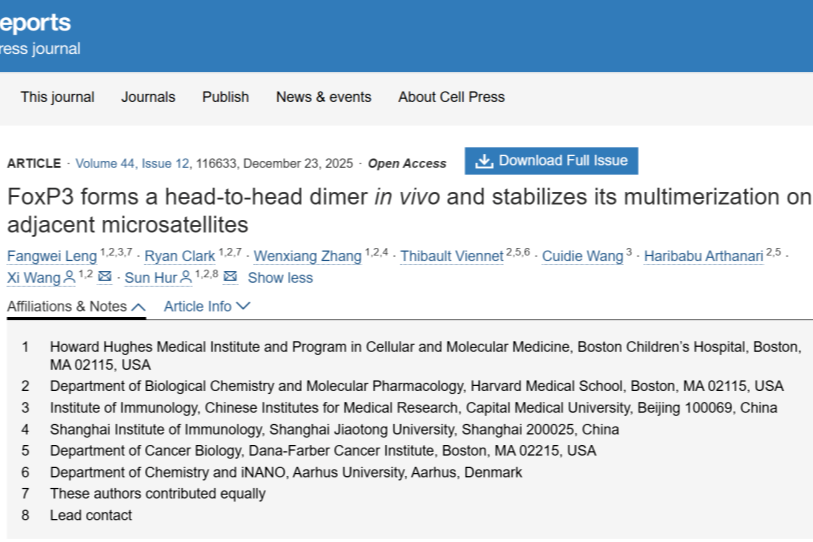Click the profile icon beside Xi Wang
813x542 pixels.
(x=69, y=277)
